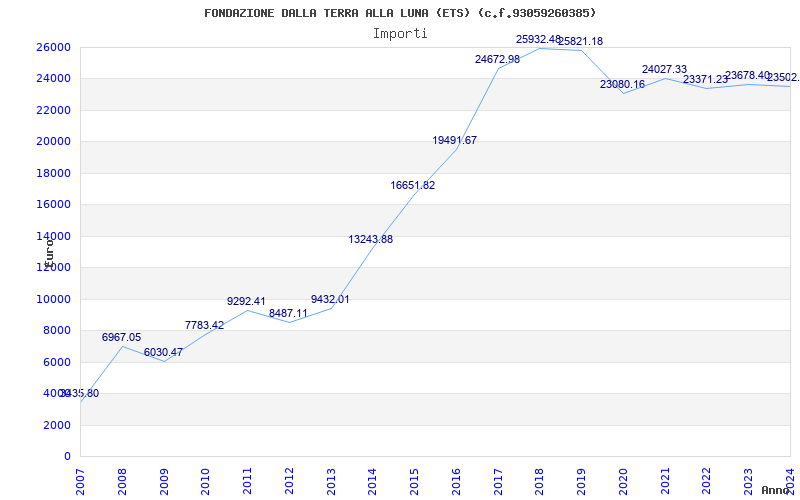
Task: Click the x-axis year 2011
Action: 247,482
